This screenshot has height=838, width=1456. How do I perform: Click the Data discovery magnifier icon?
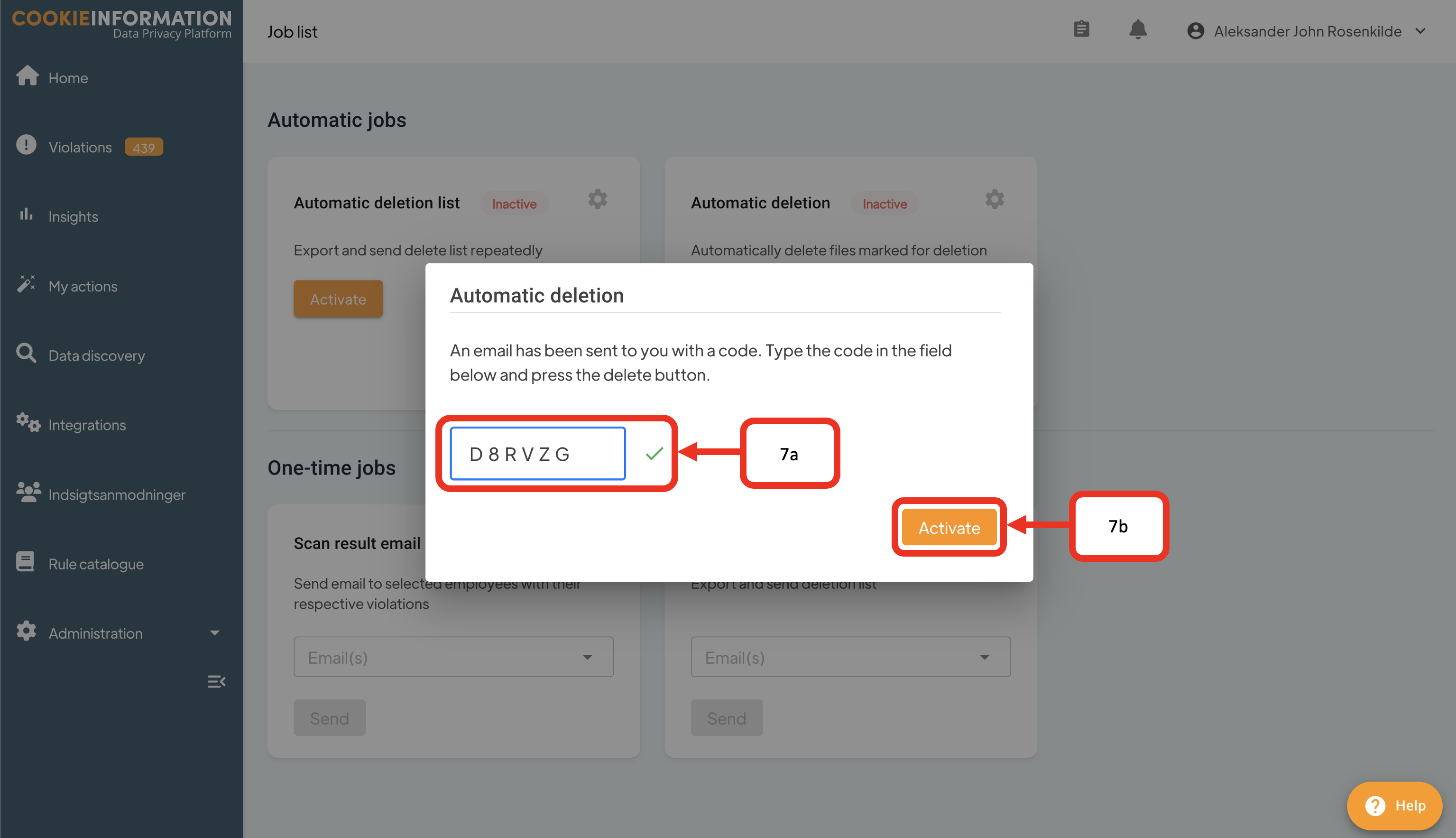click(x=26, y=354)
